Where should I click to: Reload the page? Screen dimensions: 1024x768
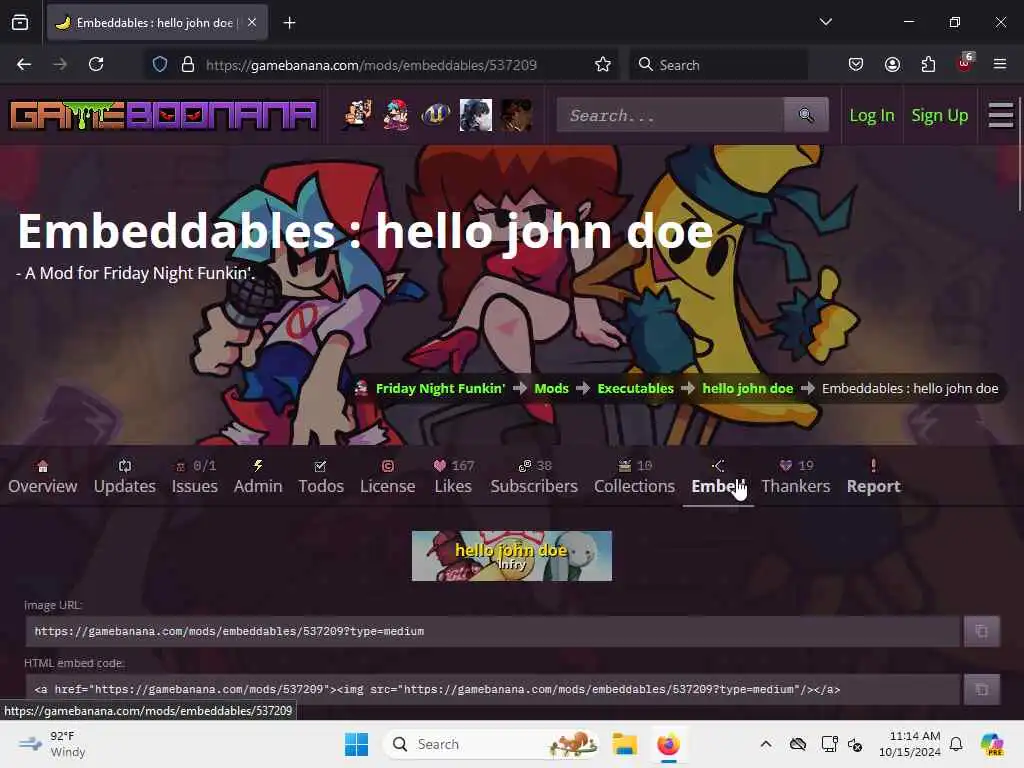pos(96,64)
